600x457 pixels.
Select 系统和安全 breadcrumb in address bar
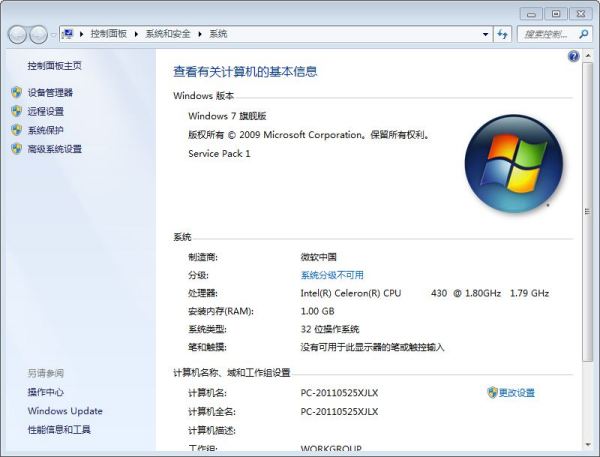168,34
